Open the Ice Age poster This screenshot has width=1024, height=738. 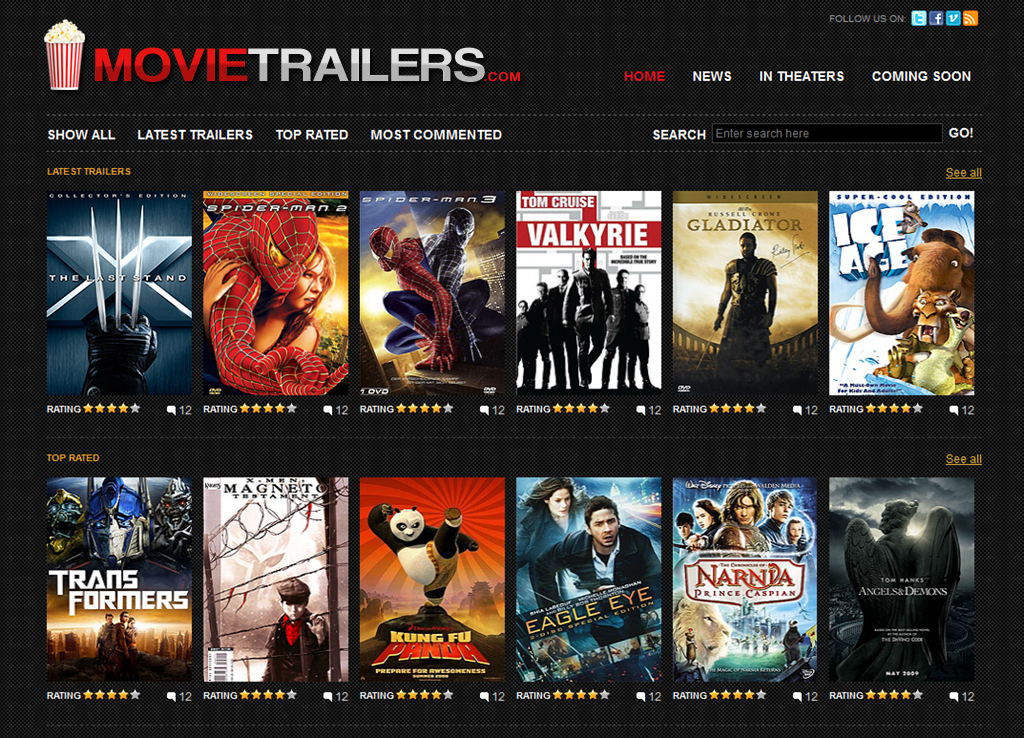(901, 293)
